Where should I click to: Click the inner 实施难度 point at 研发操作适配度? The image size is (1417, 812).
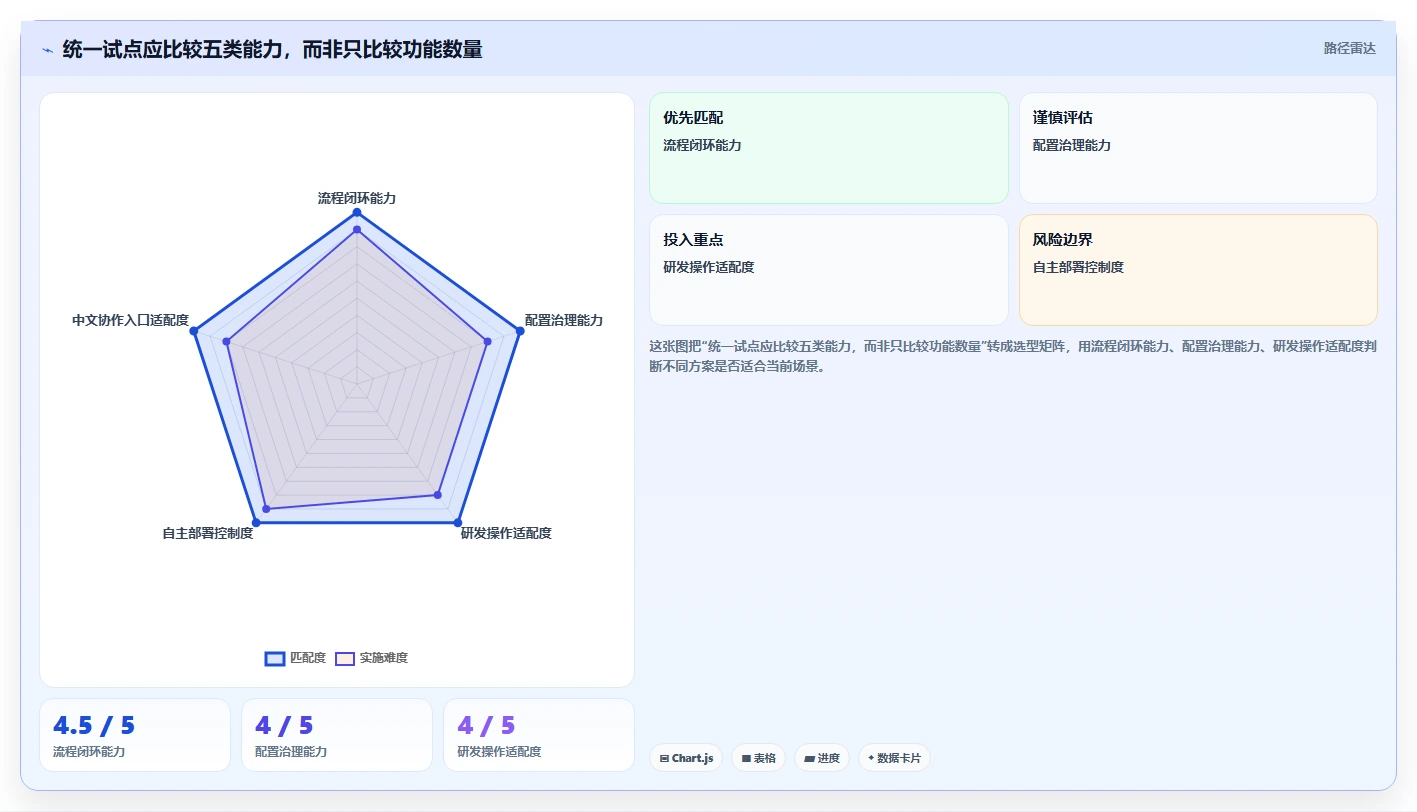pos(437,495)
